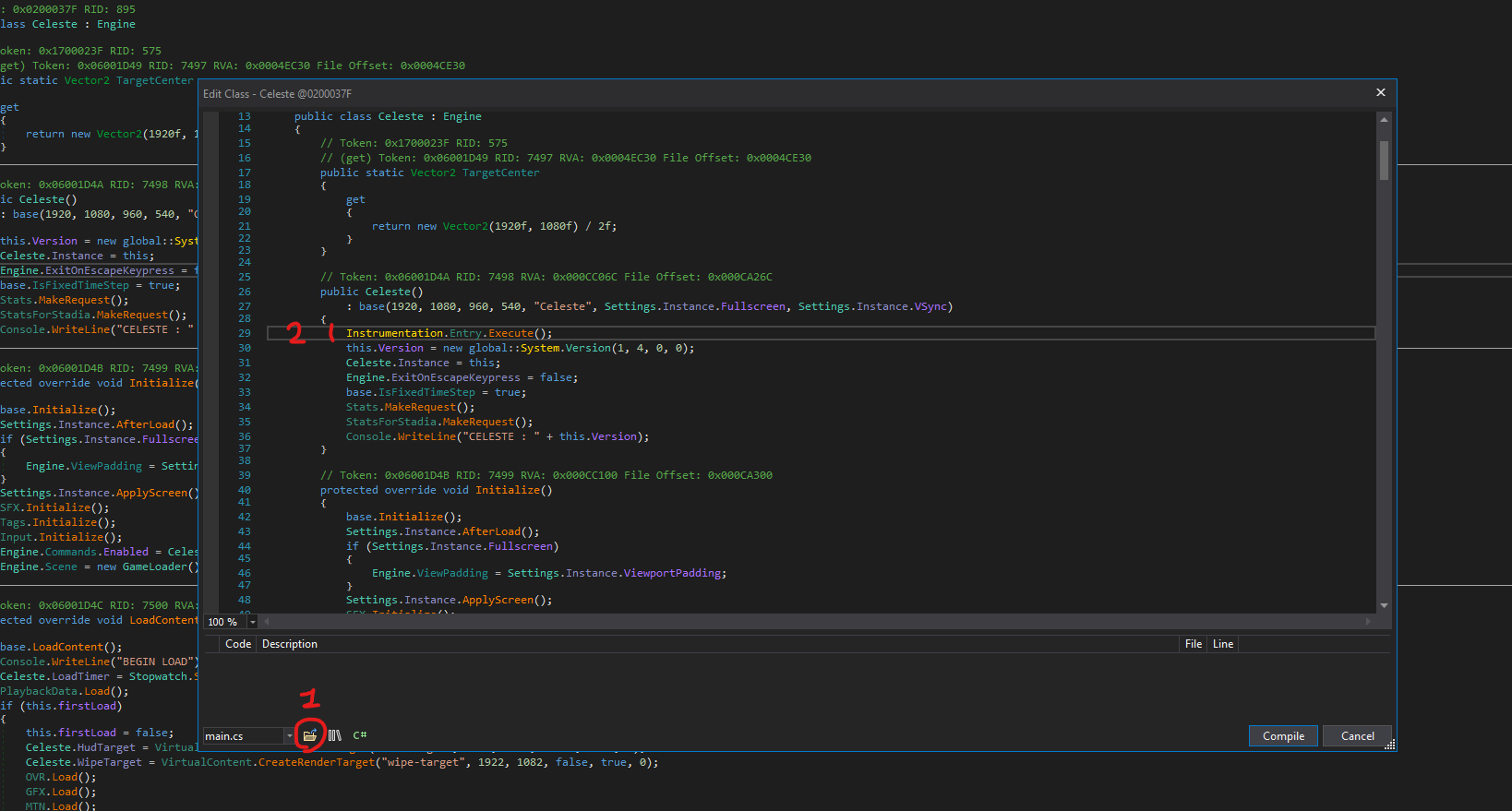
Task: Open the main.cs file dropdown
Action: (x=289, y=736)
